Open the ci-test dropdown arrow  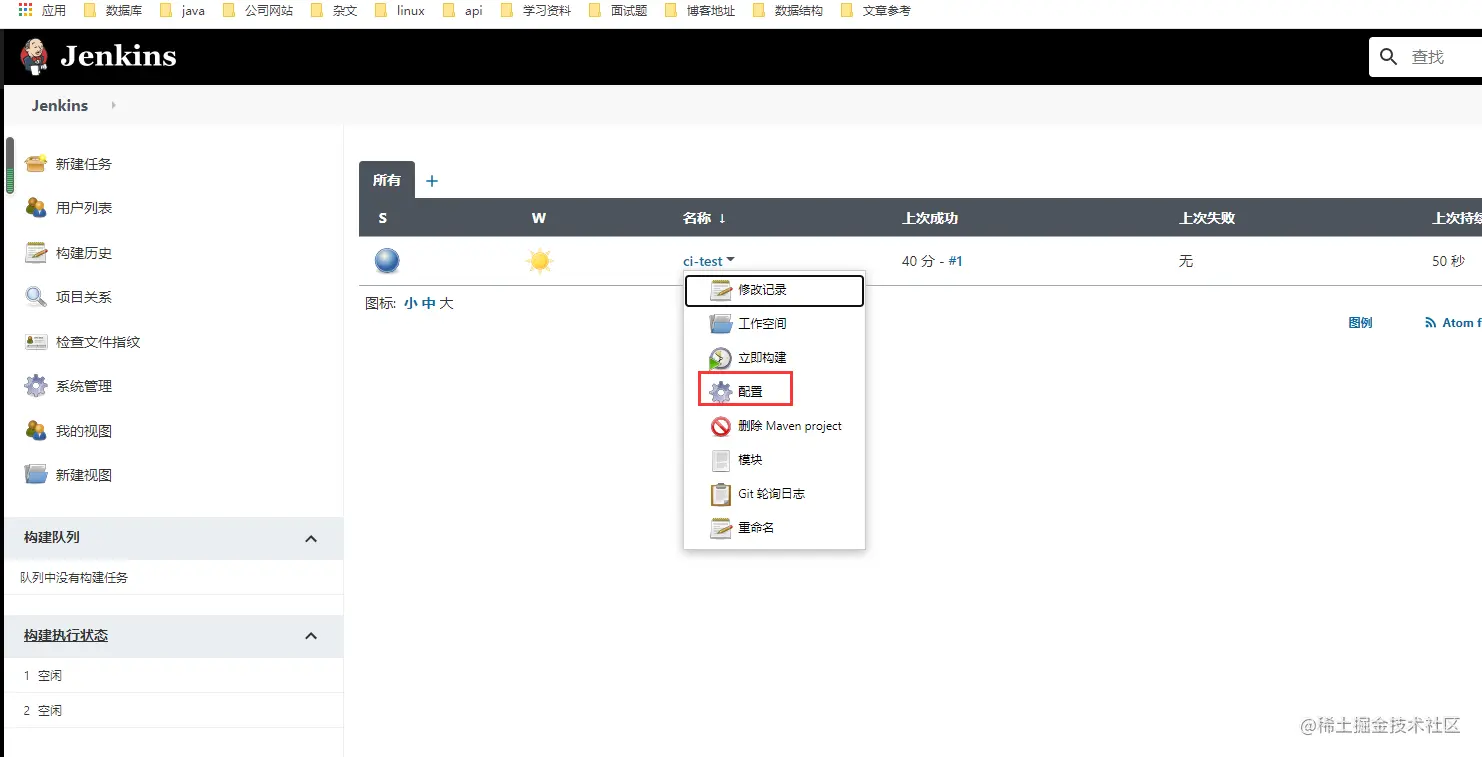731,260
